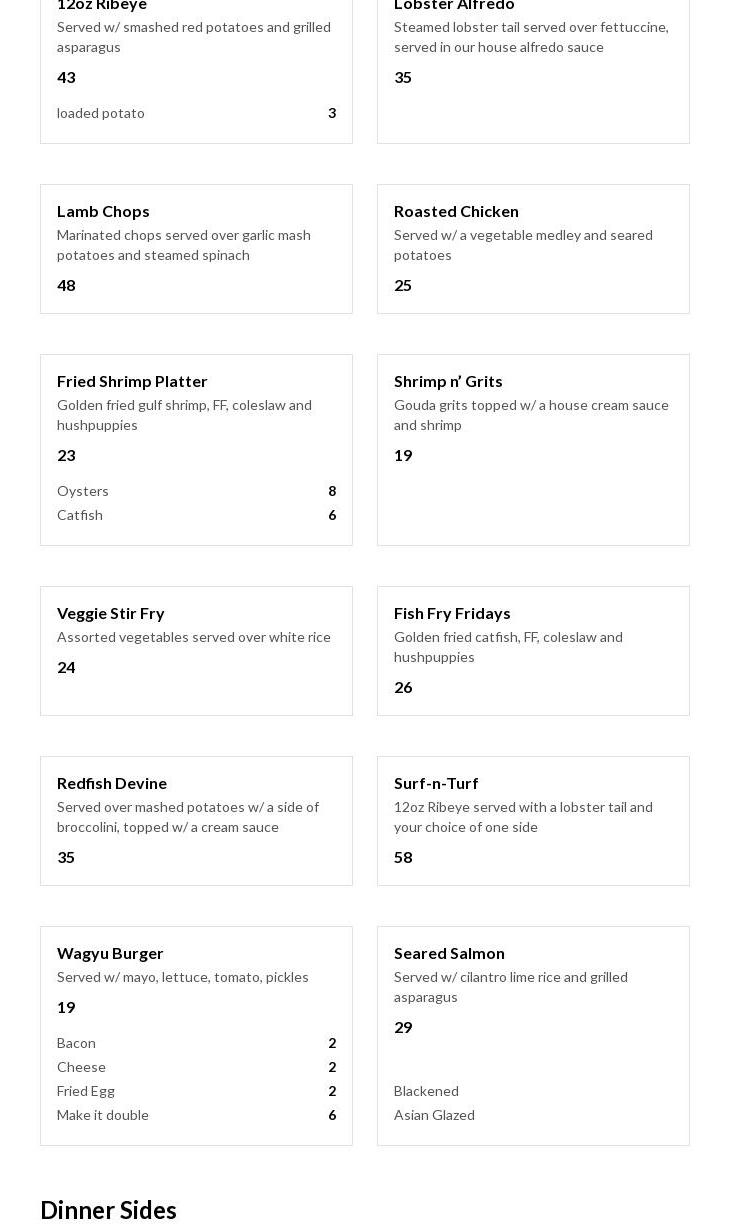This screenshot has height=1224, width=730.
Task: Select the Roasted Chicken dish heading
Action: [456, 211]
